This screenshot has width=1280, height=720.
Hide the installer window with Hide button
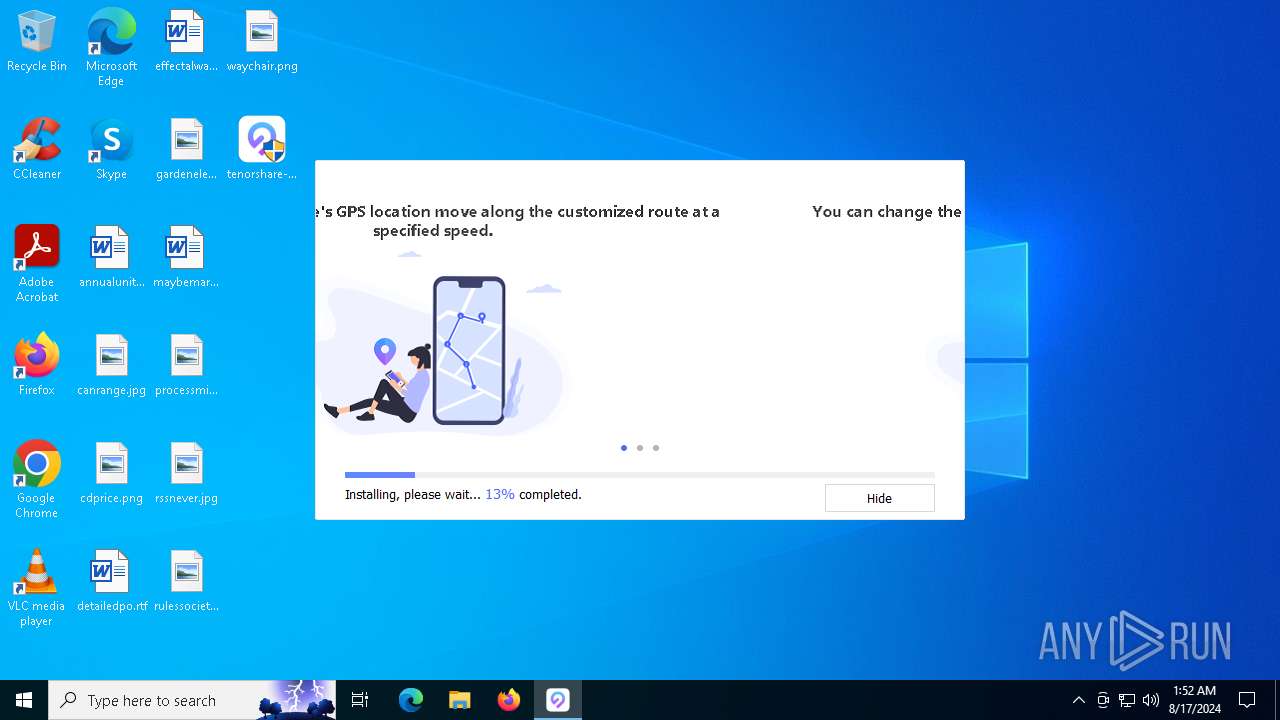click(x=879, y=498)
